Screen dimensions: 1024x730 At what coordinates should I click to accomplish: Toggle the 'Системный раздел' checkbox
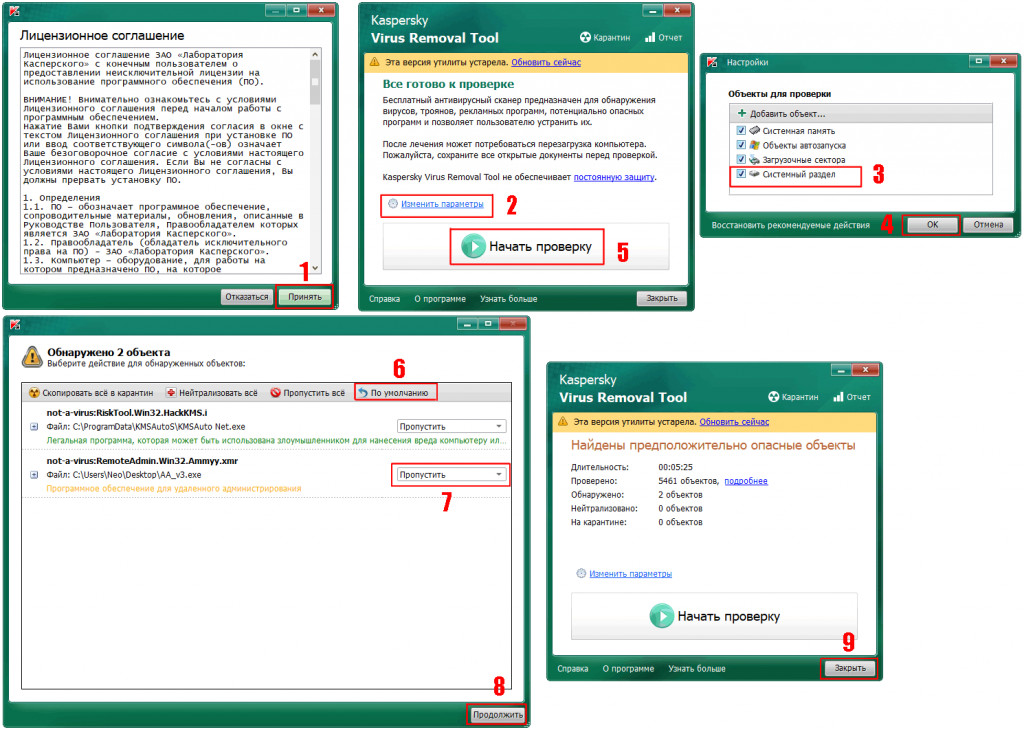(x=741, y=174)
